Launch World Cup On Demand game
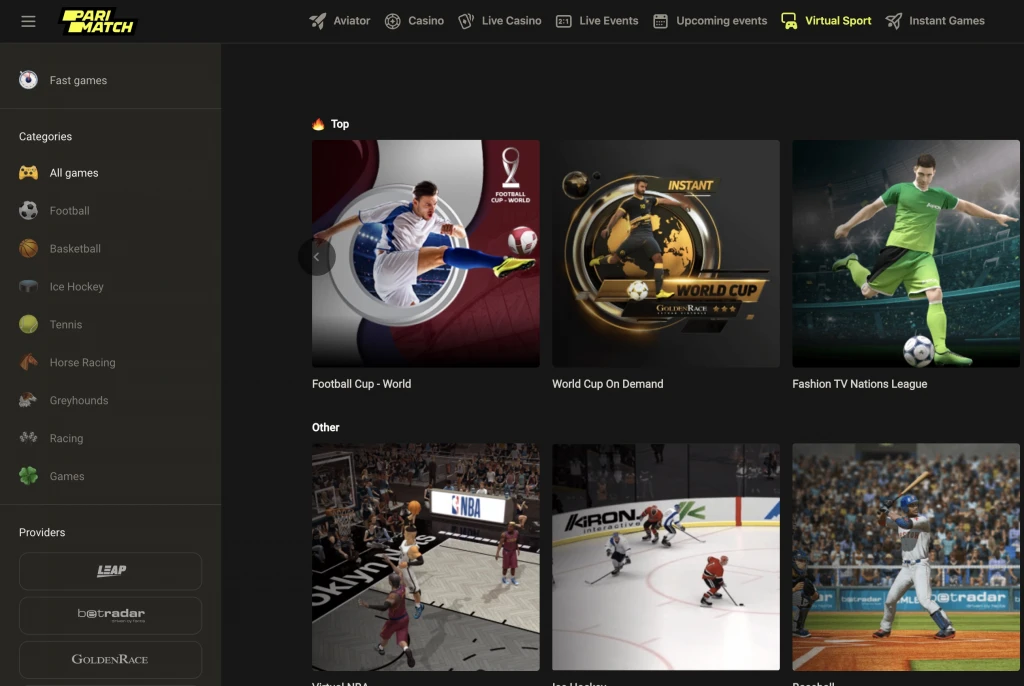 pyautogui.click(x=665, y=253)
